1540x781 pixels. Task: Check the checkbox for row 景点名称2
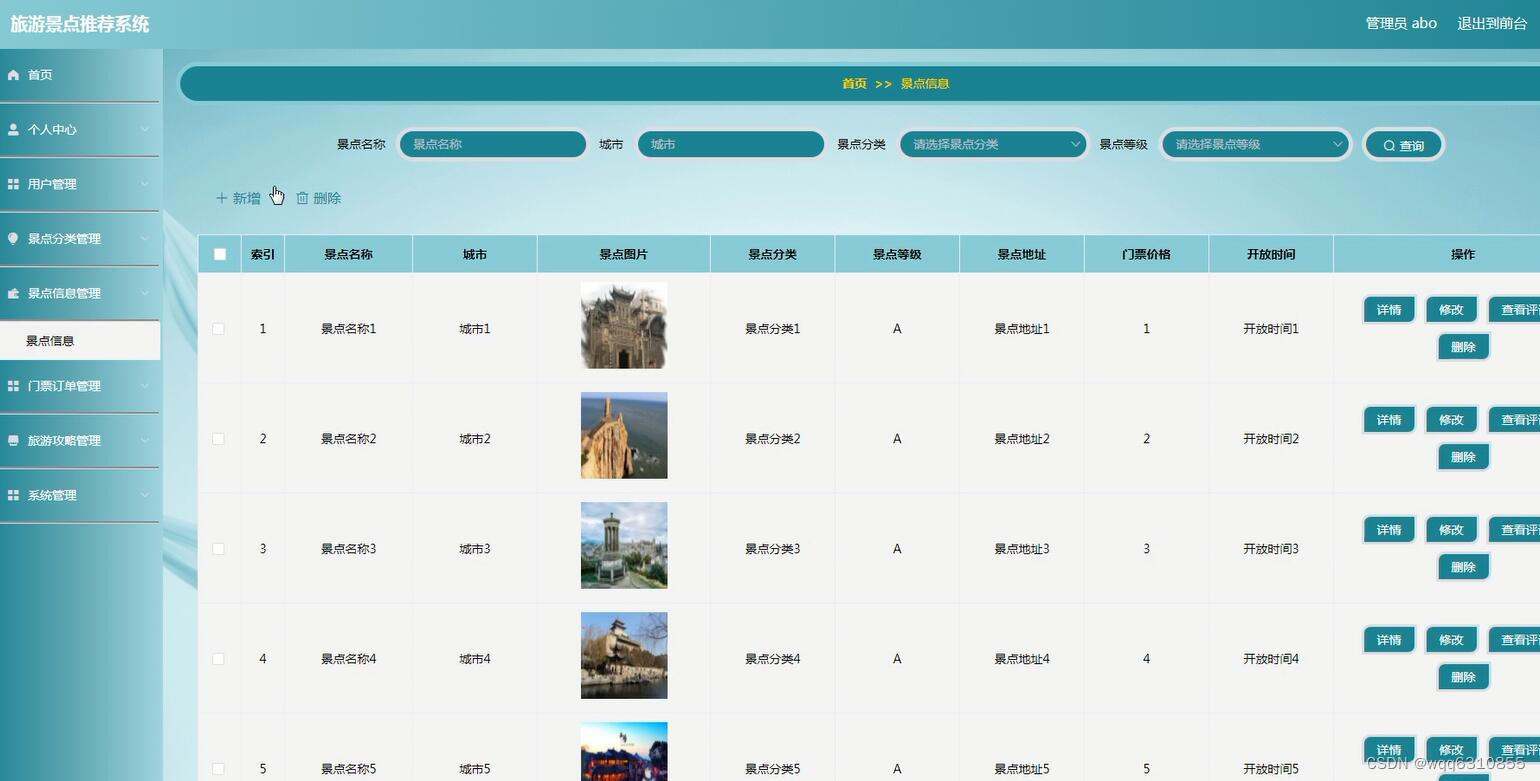[x=219, y=439]
